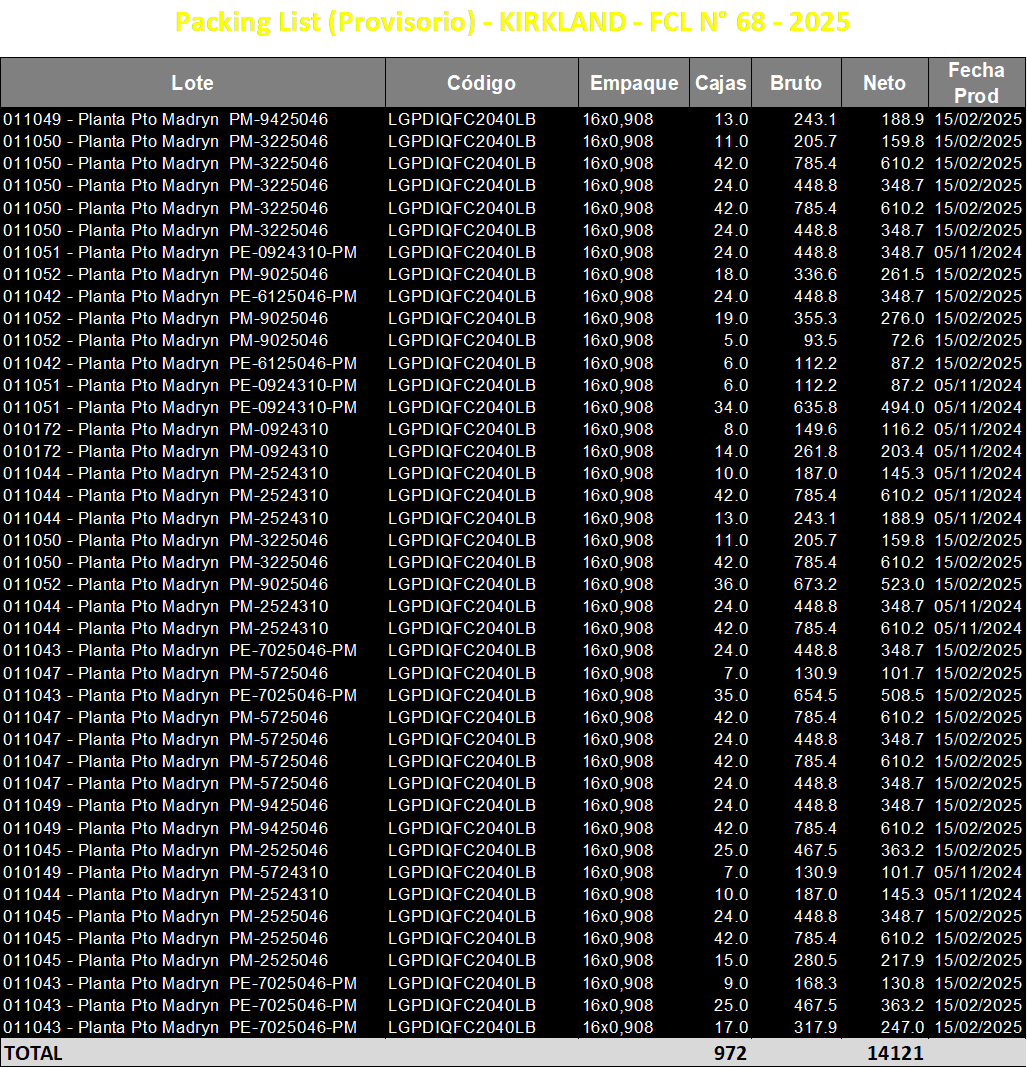The width and height of the screenshot is (1027, 1068).
Task: Click the neto cell showing 217.9
Action: pyautogui.click(x=902, y=960)
